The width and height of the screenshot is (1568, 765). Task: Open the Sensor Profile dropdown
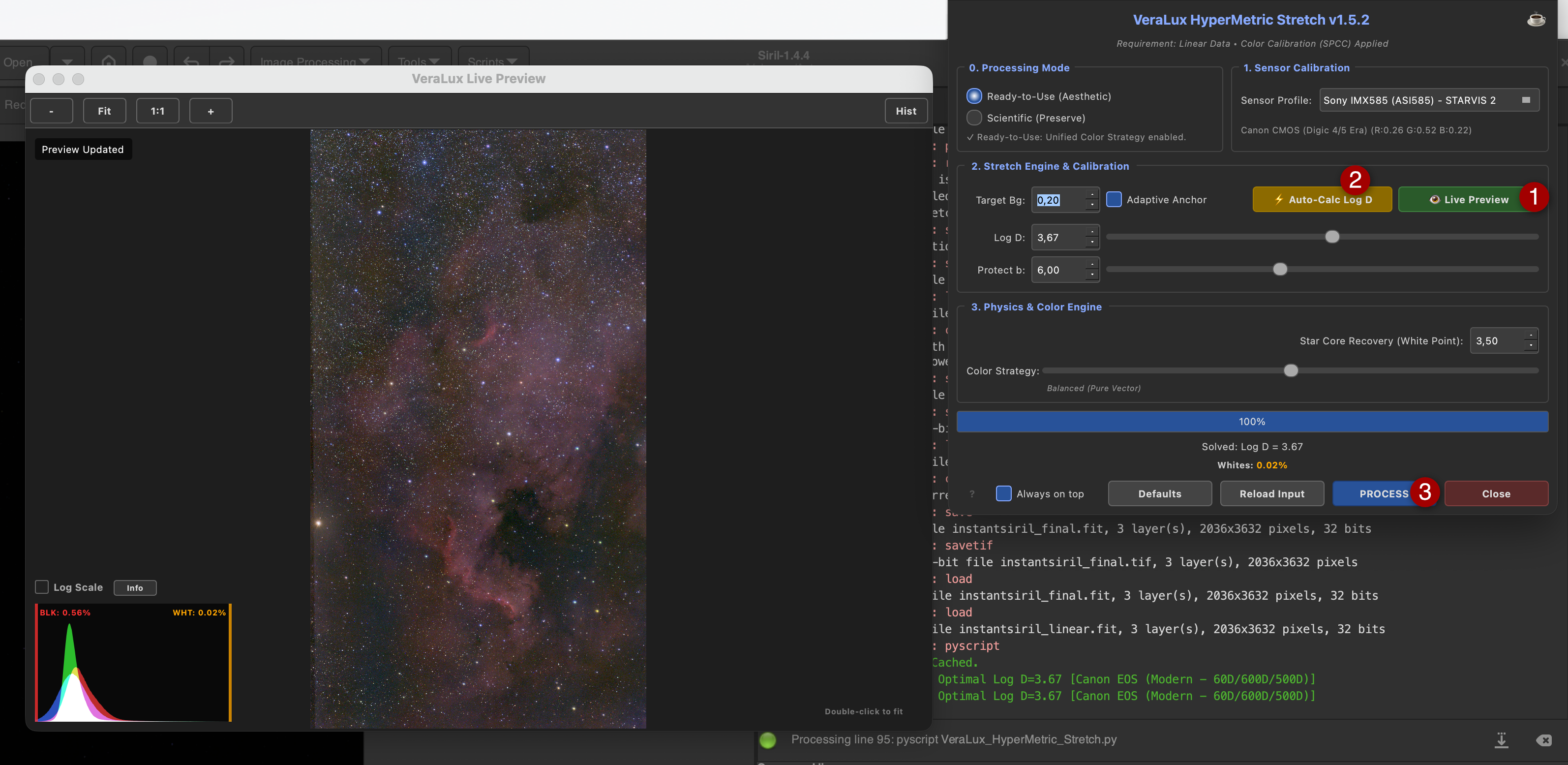(x=1429, y=100)
